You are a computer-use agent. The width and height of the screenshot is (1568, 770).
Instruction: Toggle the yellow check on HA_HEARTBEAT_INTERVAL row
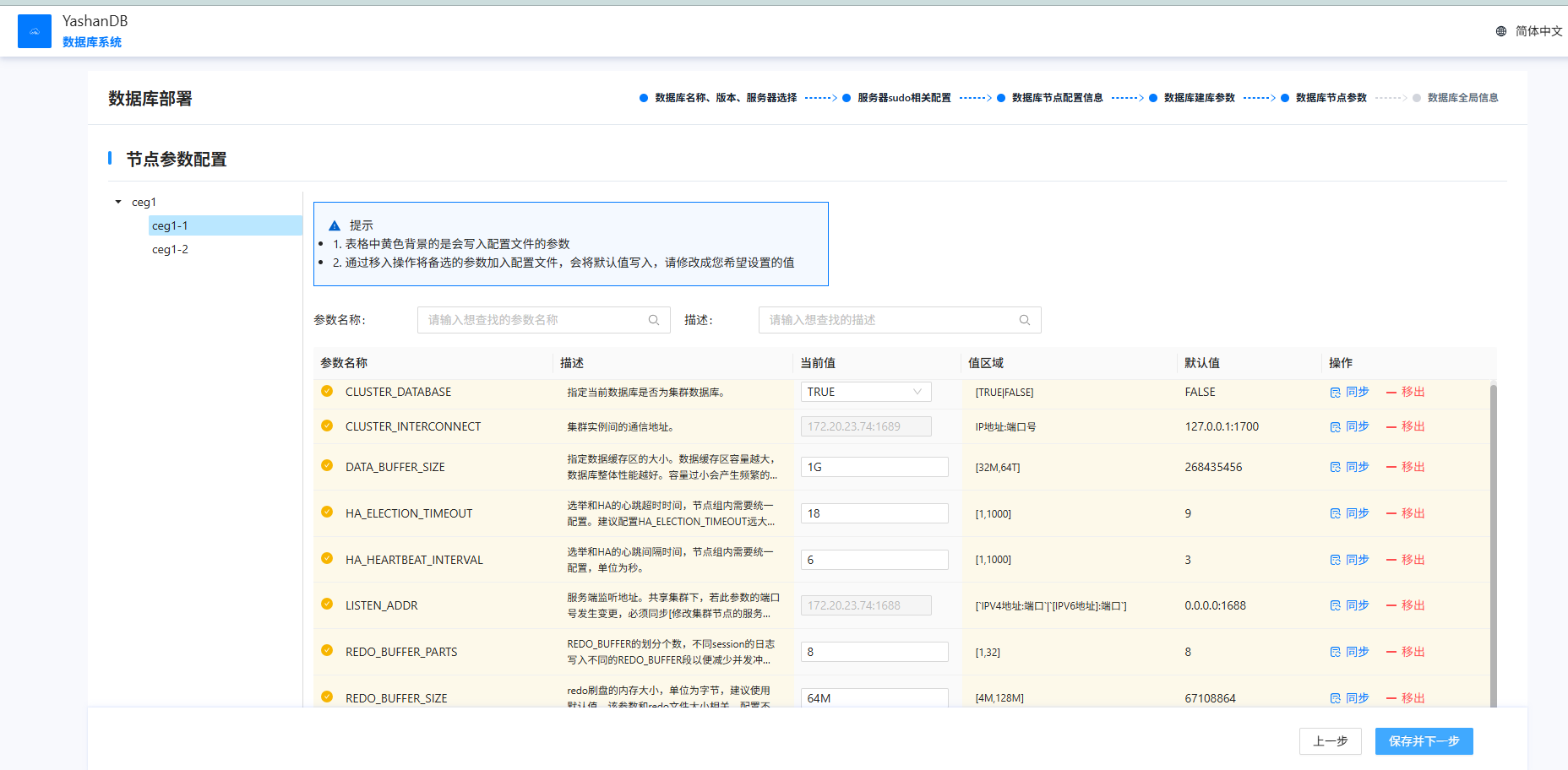point(327,559)
